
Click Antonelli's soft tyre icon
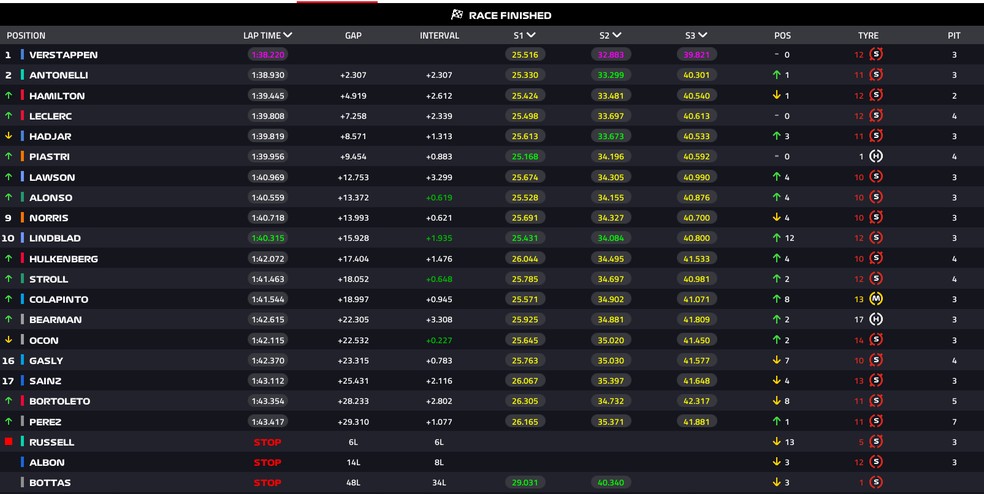pos(876,75)
